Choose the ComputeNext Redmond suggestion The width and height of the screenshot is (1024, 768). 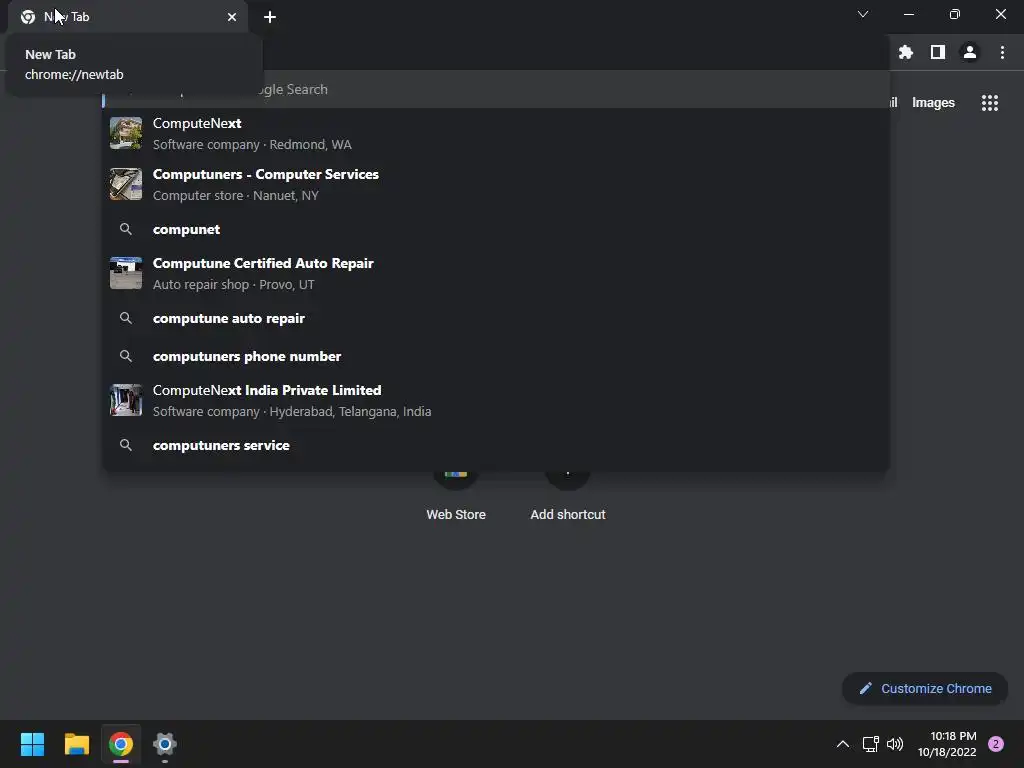click(x=496, y=133)
